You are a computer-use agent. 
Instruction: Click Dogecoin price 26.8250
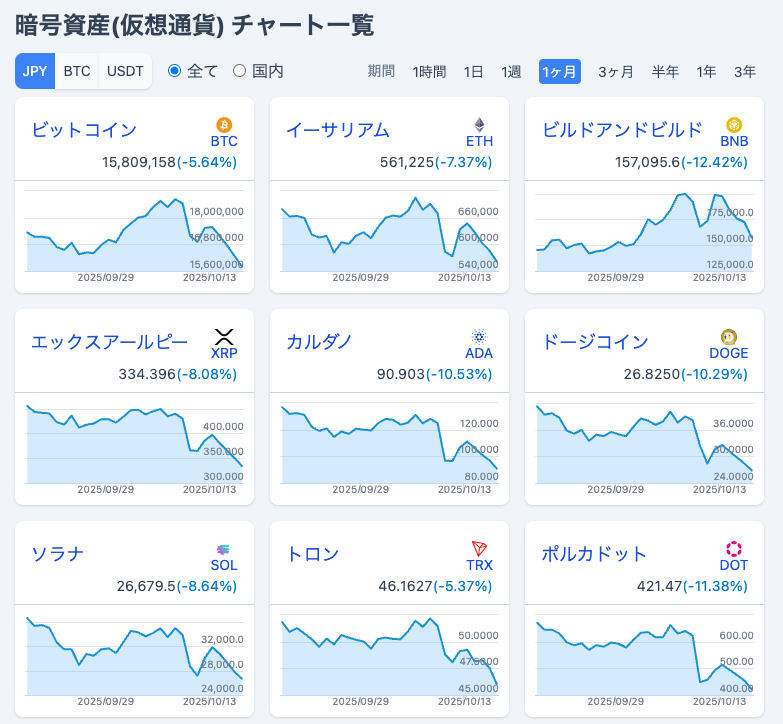click(652, 374)
